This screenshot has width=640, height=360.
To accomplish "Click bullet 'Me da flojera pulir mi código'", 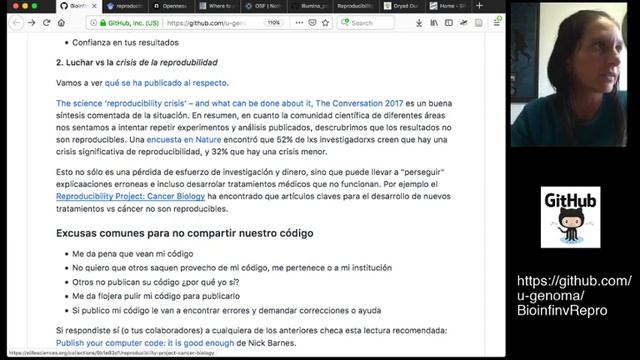I will (x=156, y=296).
